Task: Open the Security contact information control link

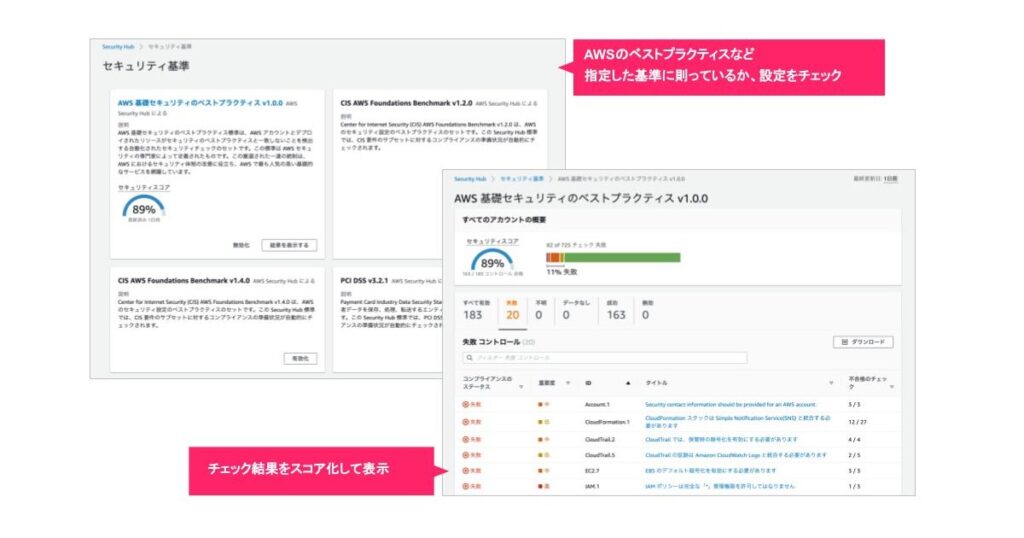Action: click(730, 405)
